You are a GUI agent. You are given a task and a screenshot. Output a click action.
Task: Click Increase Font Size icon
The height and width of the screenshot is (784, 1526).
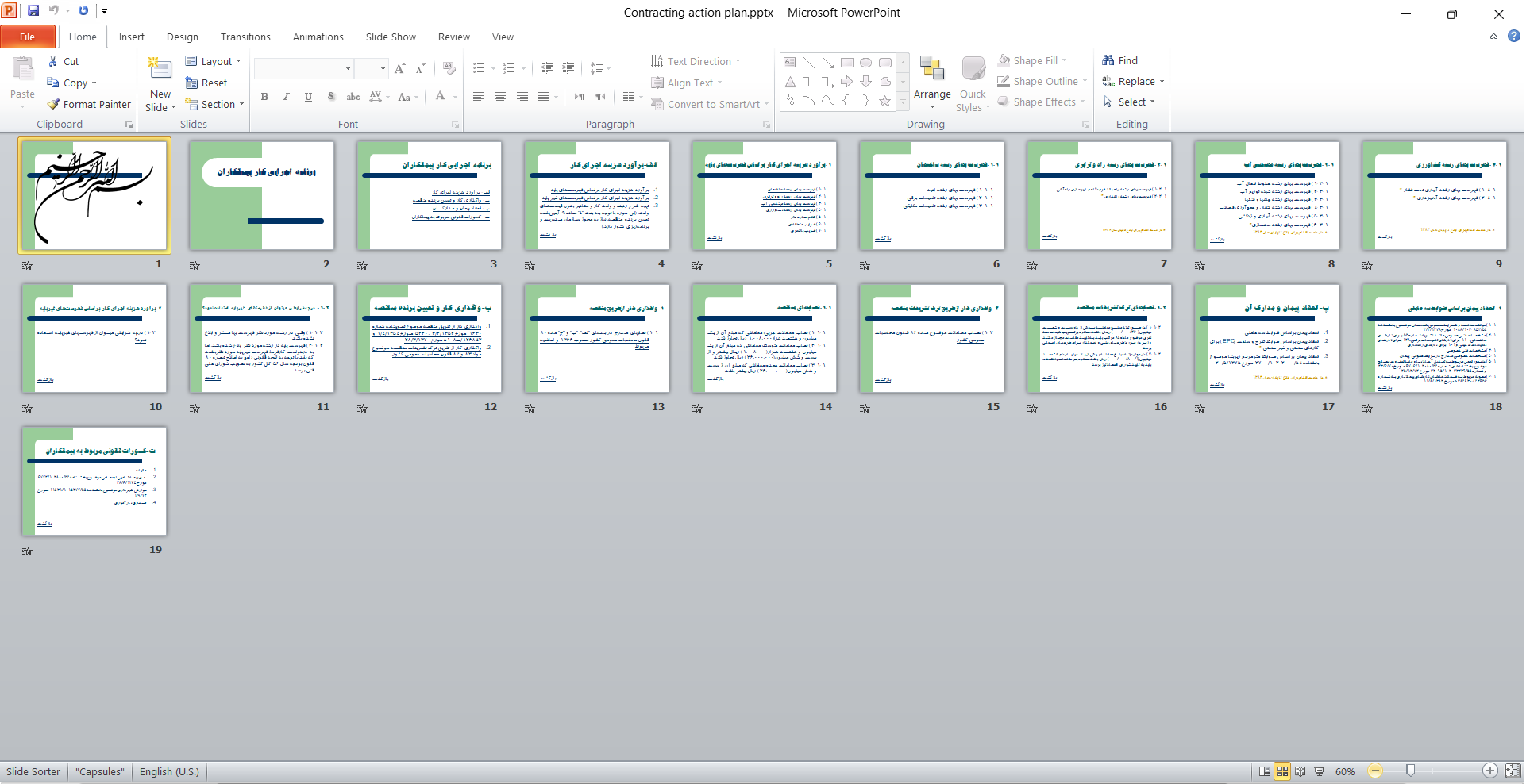click(400, 68)
